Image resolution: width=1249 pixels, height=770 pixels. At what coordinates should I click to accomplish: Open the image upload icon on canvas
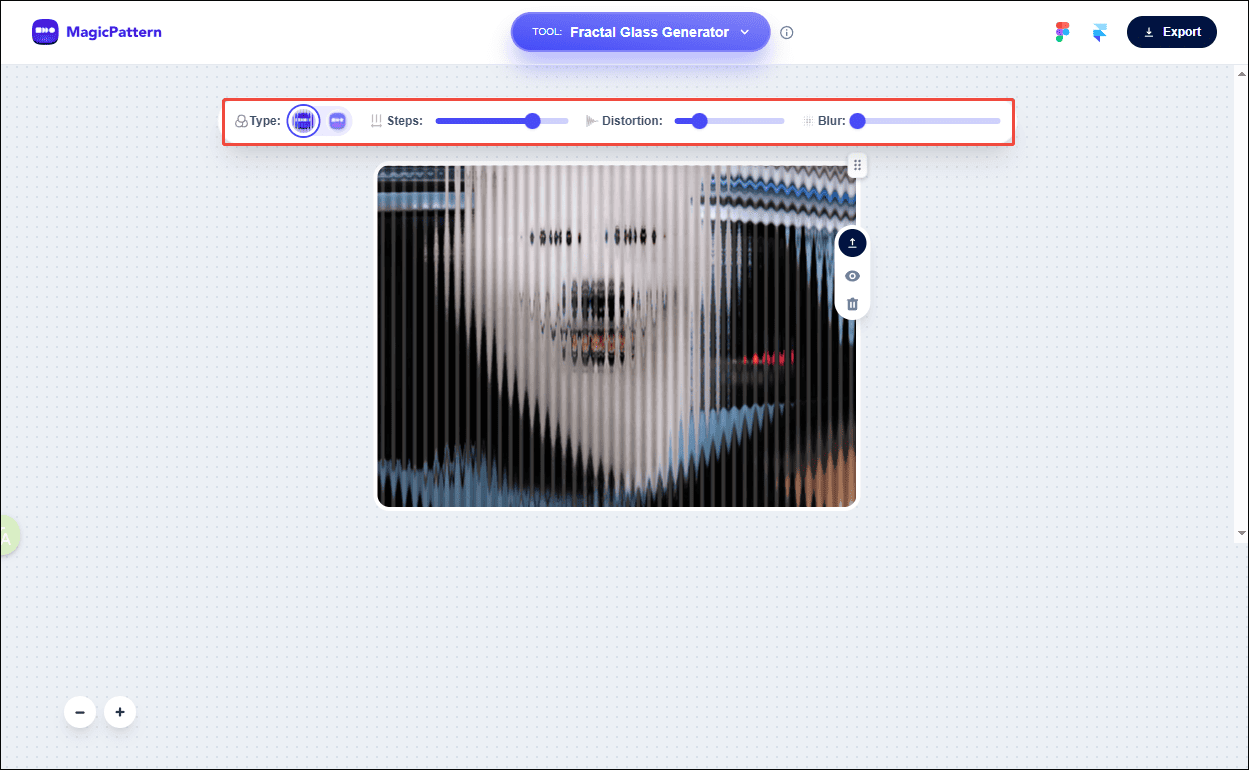851,242
